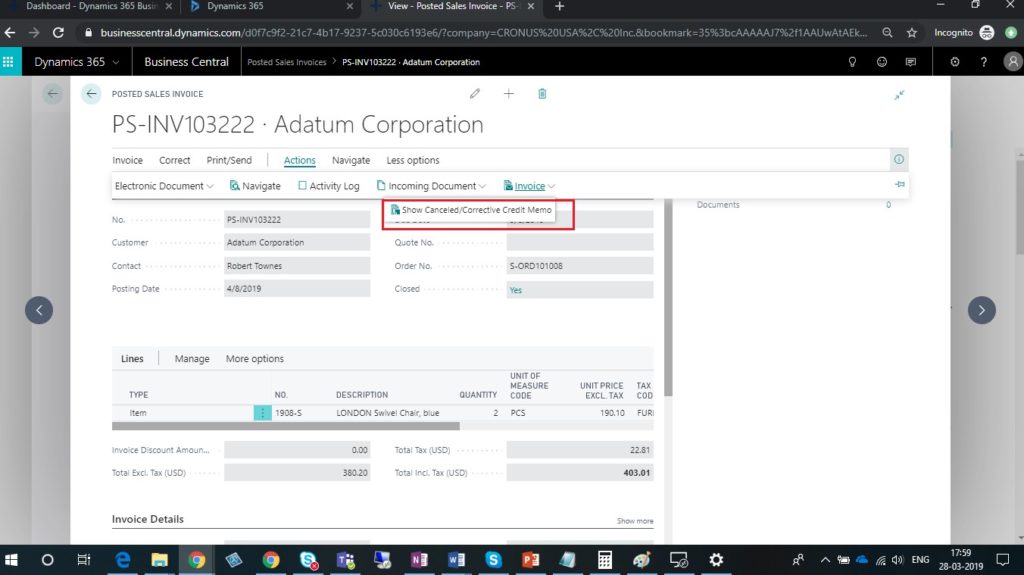This screenshot has width=1024, height=575.
Task: Click Less options in the action bar
Action: coord(413,160)
